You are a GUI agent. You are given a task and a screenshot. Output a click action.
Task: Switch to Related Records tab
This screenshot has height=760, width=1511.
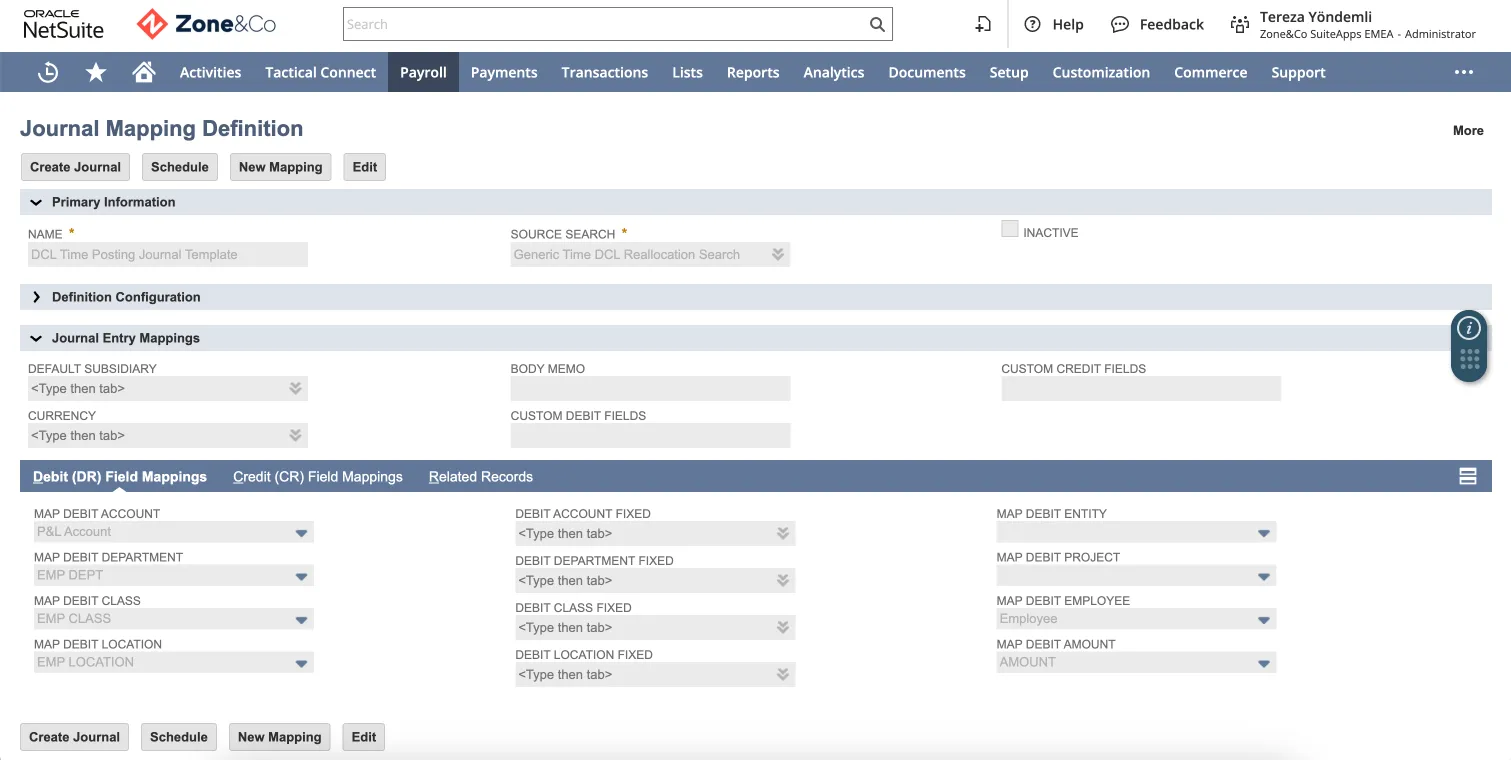(481, 477)
